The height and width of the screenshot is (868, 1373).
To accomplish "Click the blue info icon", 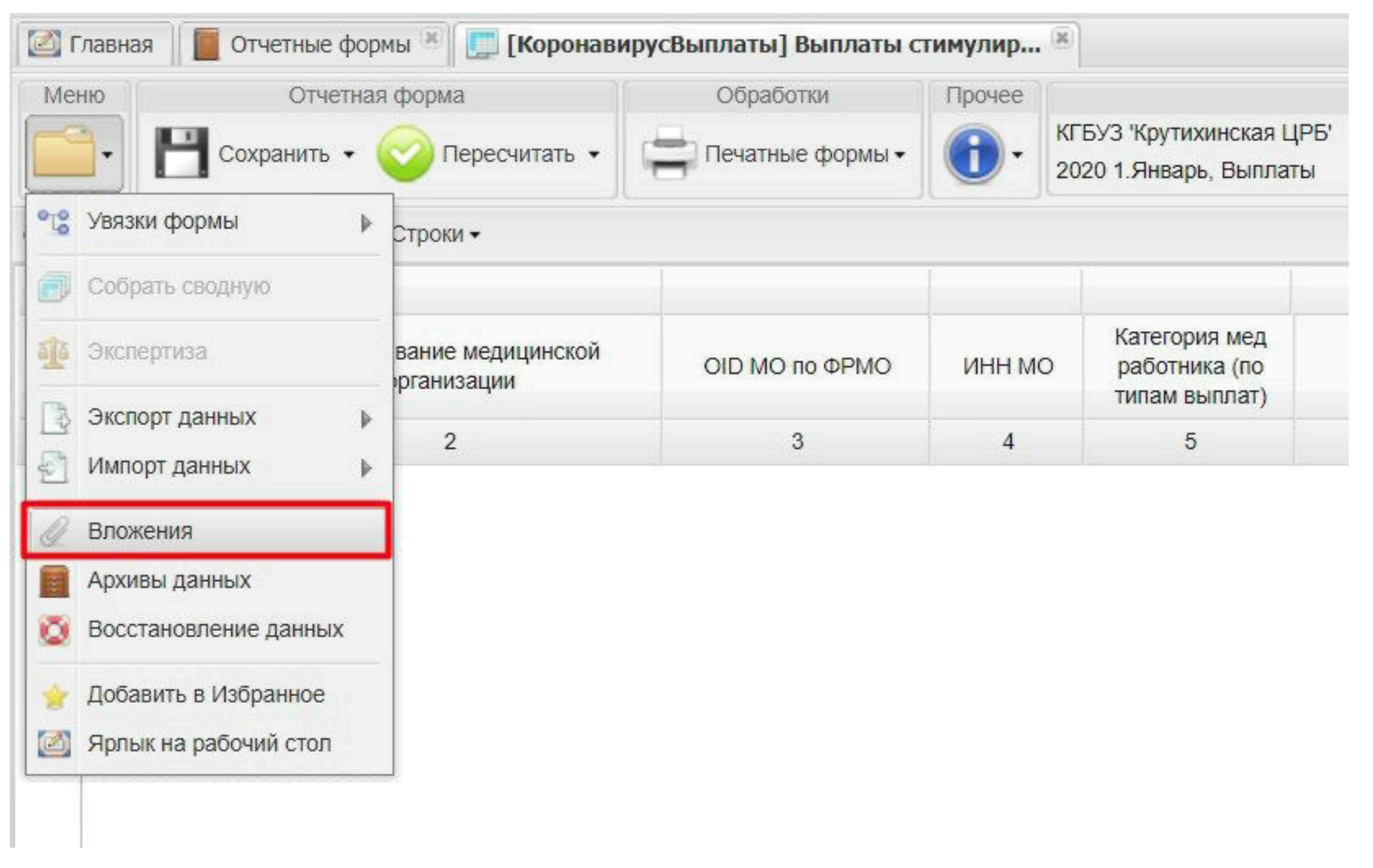I will pos(973,154).
